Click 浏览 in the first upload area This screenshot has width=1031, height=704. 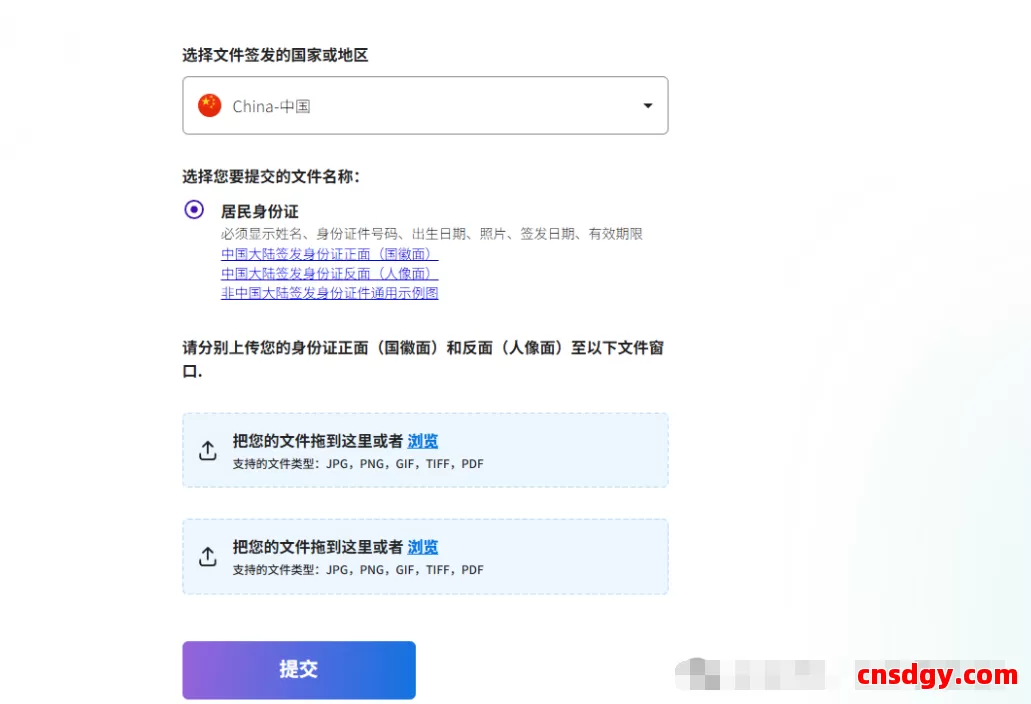423,440
